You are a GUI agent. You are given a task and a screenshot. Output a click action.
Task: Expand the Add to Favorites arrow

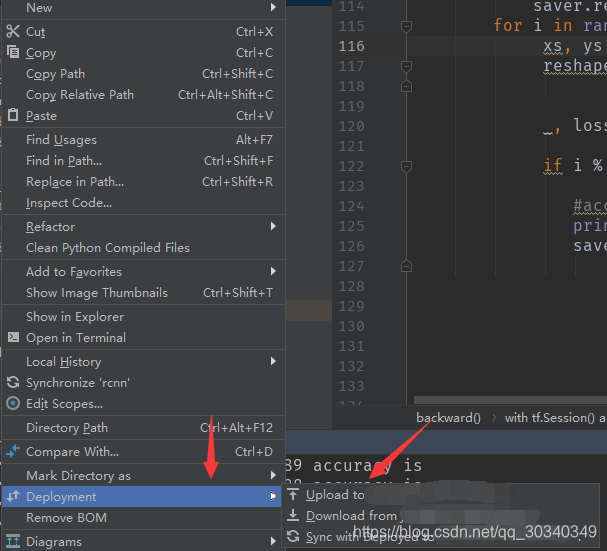click(273, 271)
